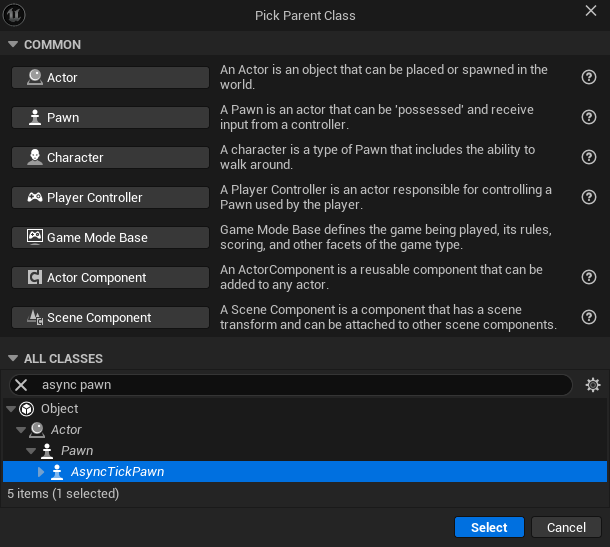Viewport: 610px width, 547px height.
Task: Click the Unreal Engine logo icon
Action: click(14, 15)
